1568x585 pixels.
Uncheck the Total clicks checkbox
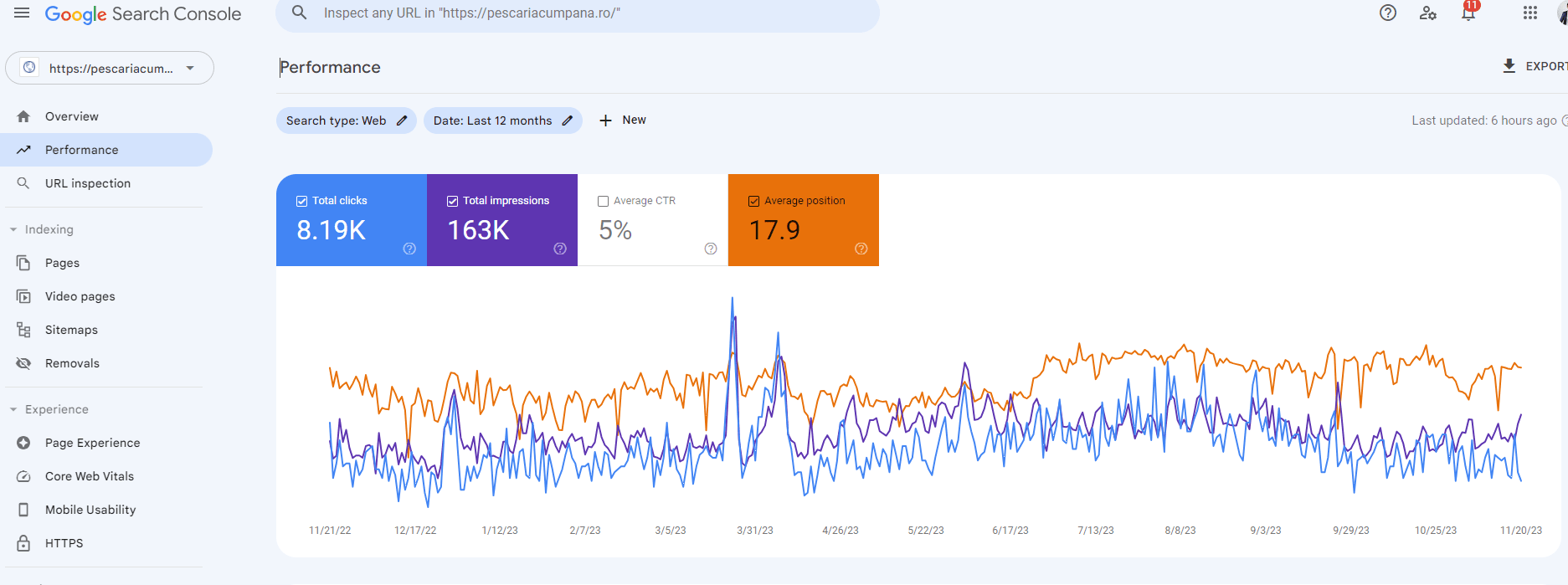pos(302,201)
